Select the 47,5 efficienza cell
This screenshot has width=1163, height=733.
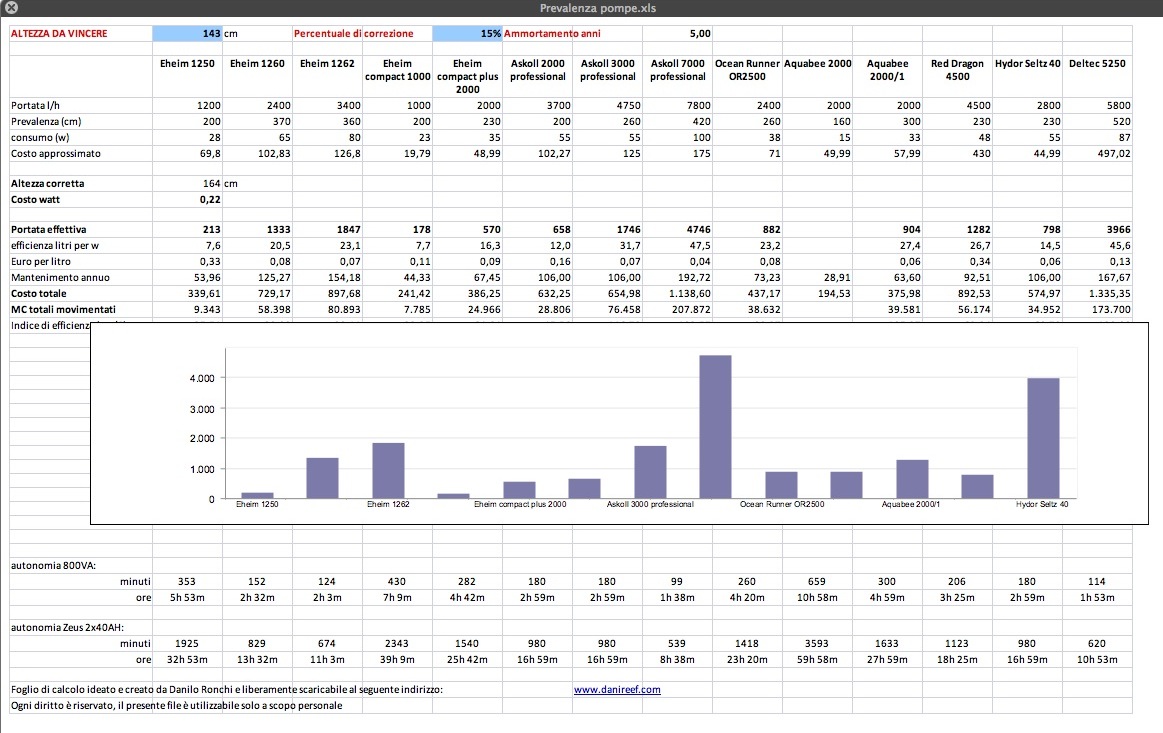tap(677, 246)
